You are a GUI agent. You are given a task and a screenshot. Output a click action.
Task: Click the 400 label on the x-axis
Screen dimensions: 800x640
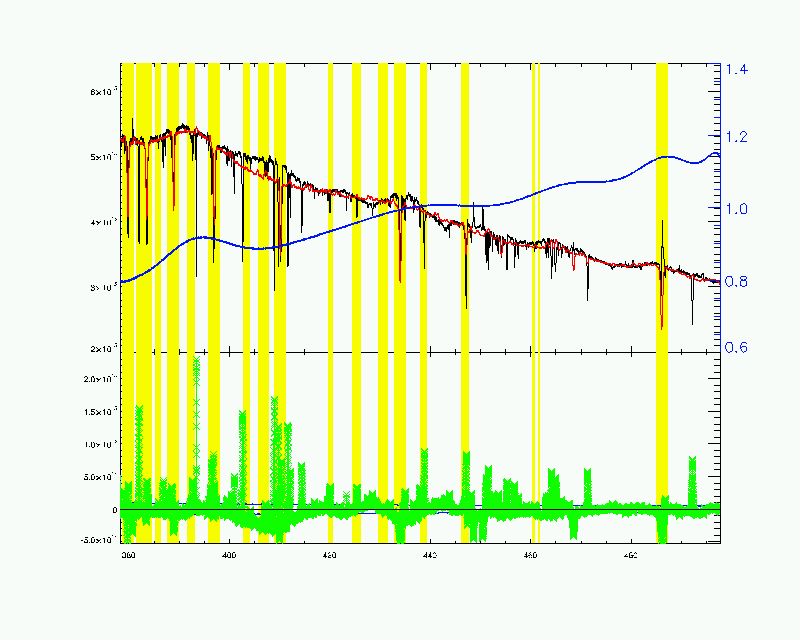tap(229, 555)
